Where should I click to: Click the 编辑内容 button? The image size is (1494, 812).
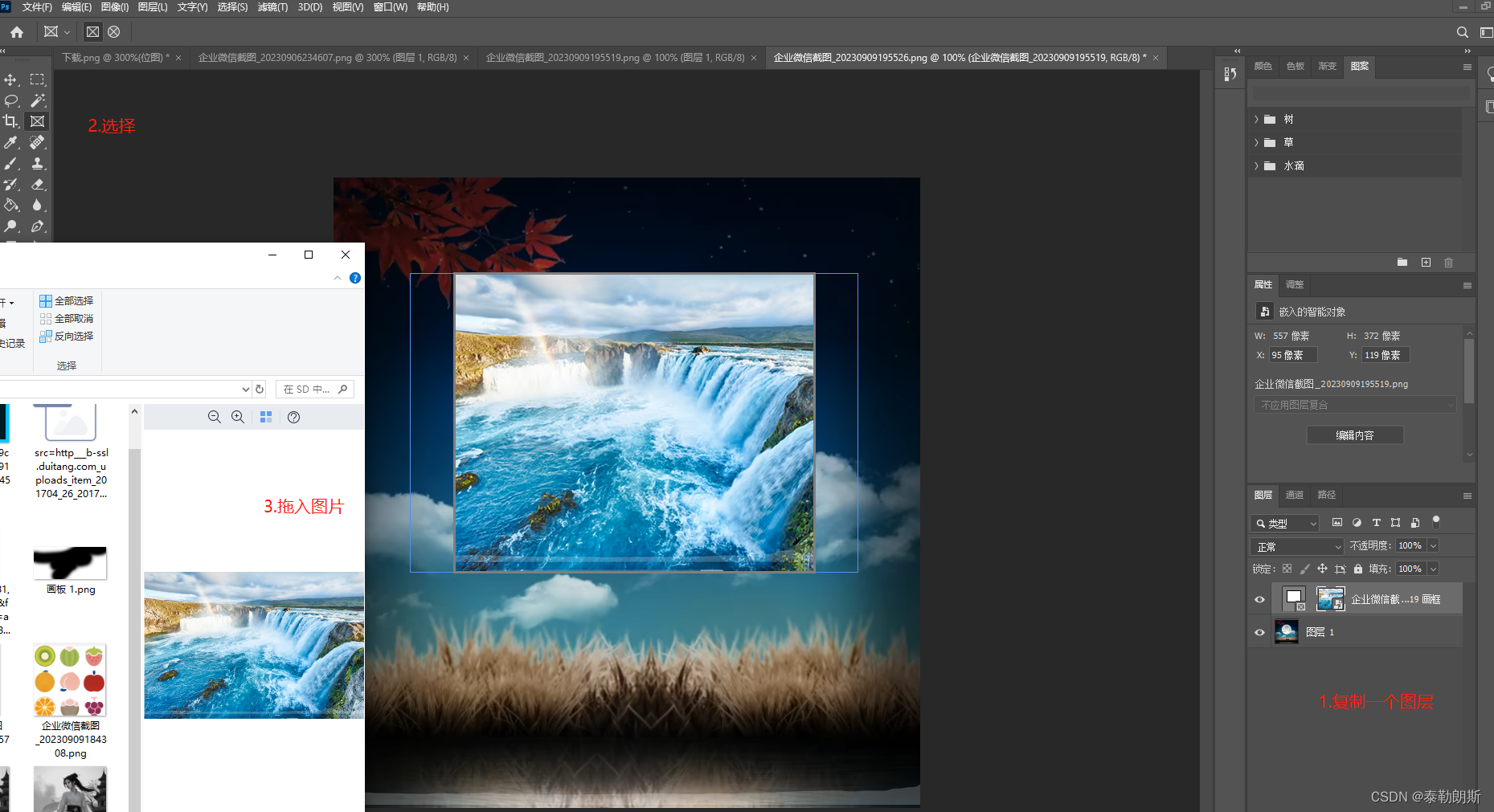coord(1355,435)
